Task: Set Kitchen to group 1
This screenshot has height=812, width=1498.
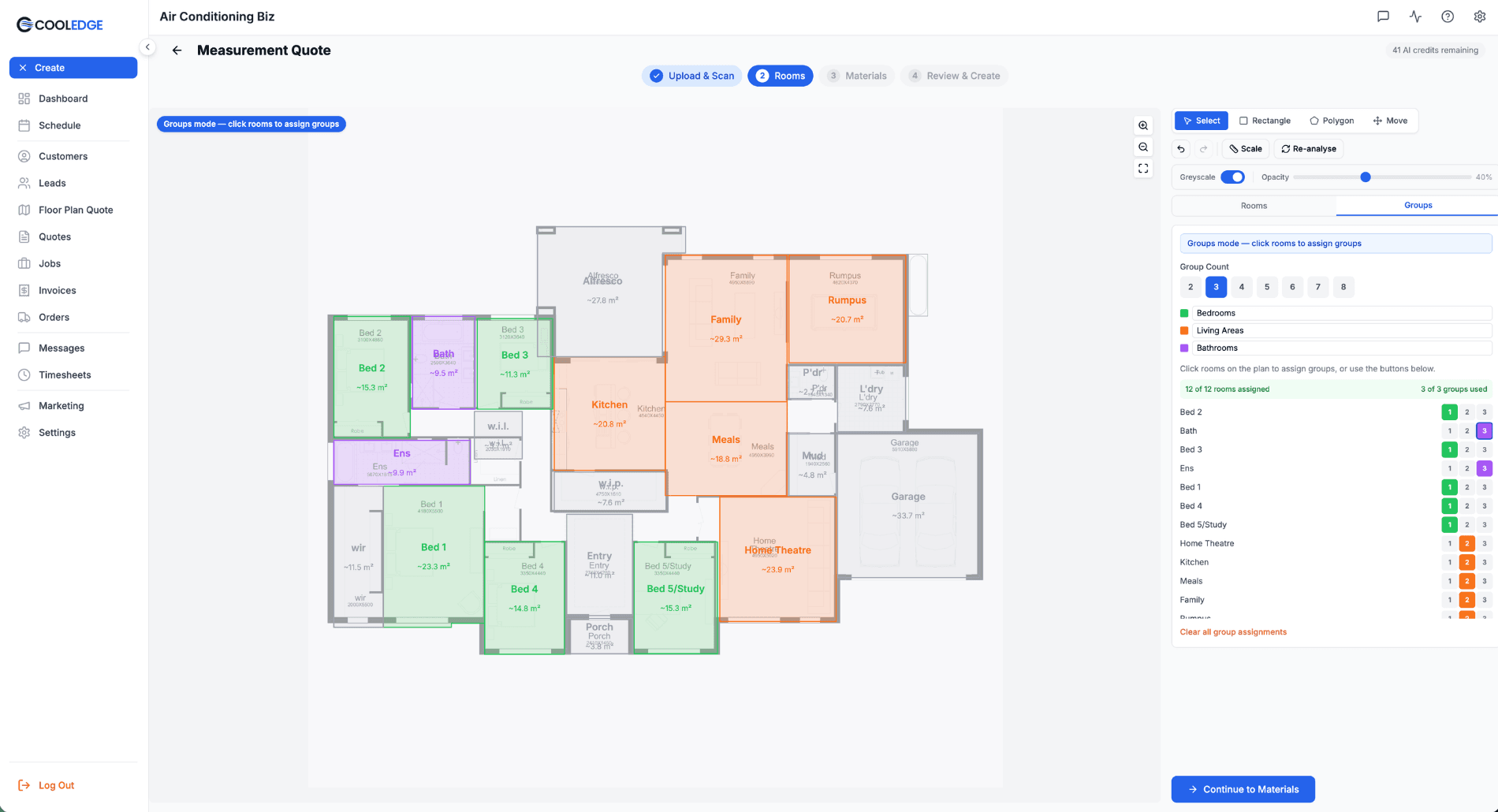Action: pyautogui.click(x=1449, y=562)
